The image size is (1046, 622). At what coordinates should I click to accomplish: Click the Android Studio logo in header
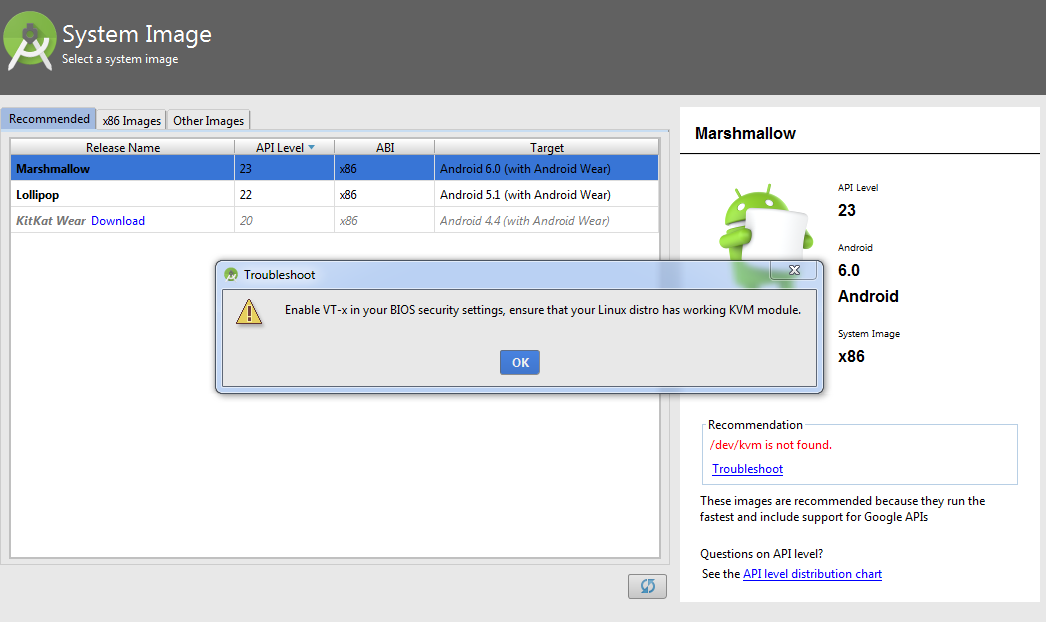(29, 41)
